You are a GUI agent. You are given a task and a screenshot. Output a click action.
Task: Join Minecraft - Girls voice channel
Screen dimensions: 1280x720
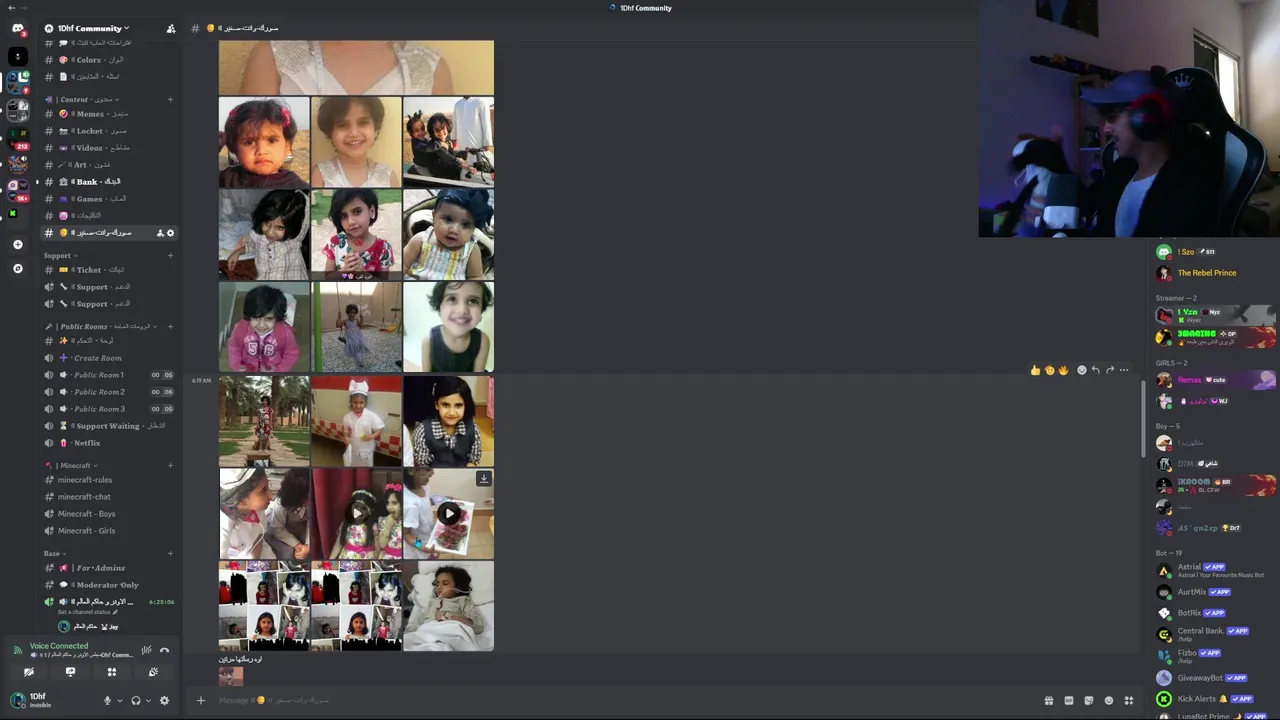(x=109, y=531)
